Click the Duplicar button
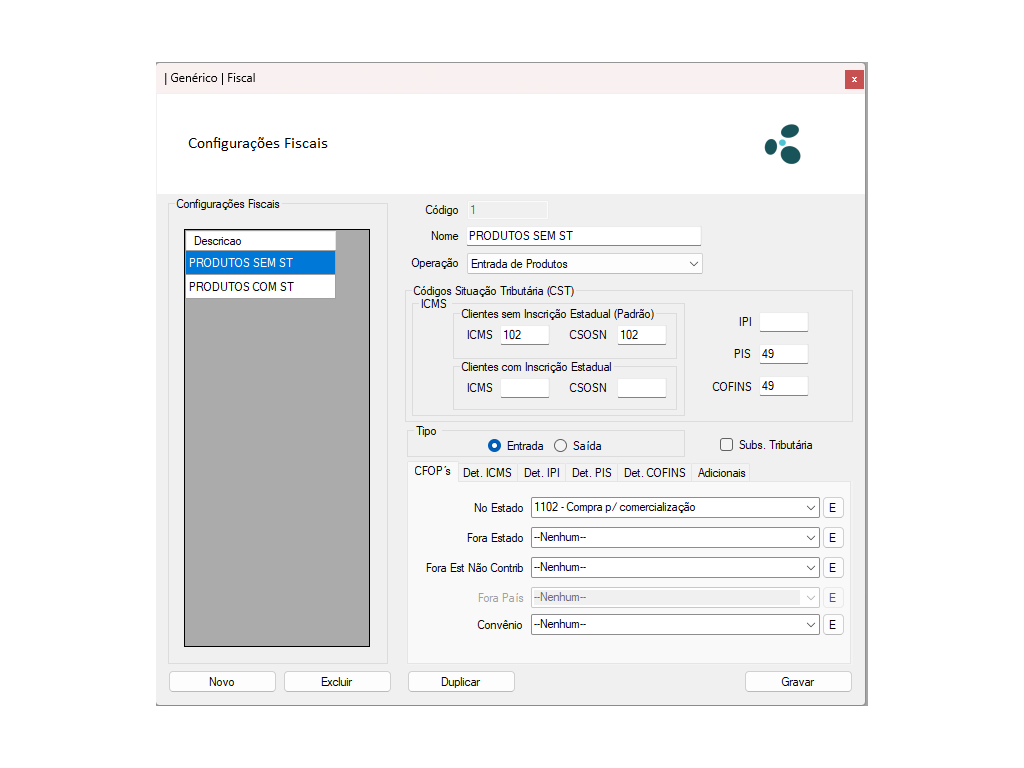1024x768 pixels. pyautogui.click(x=461, y=682)
